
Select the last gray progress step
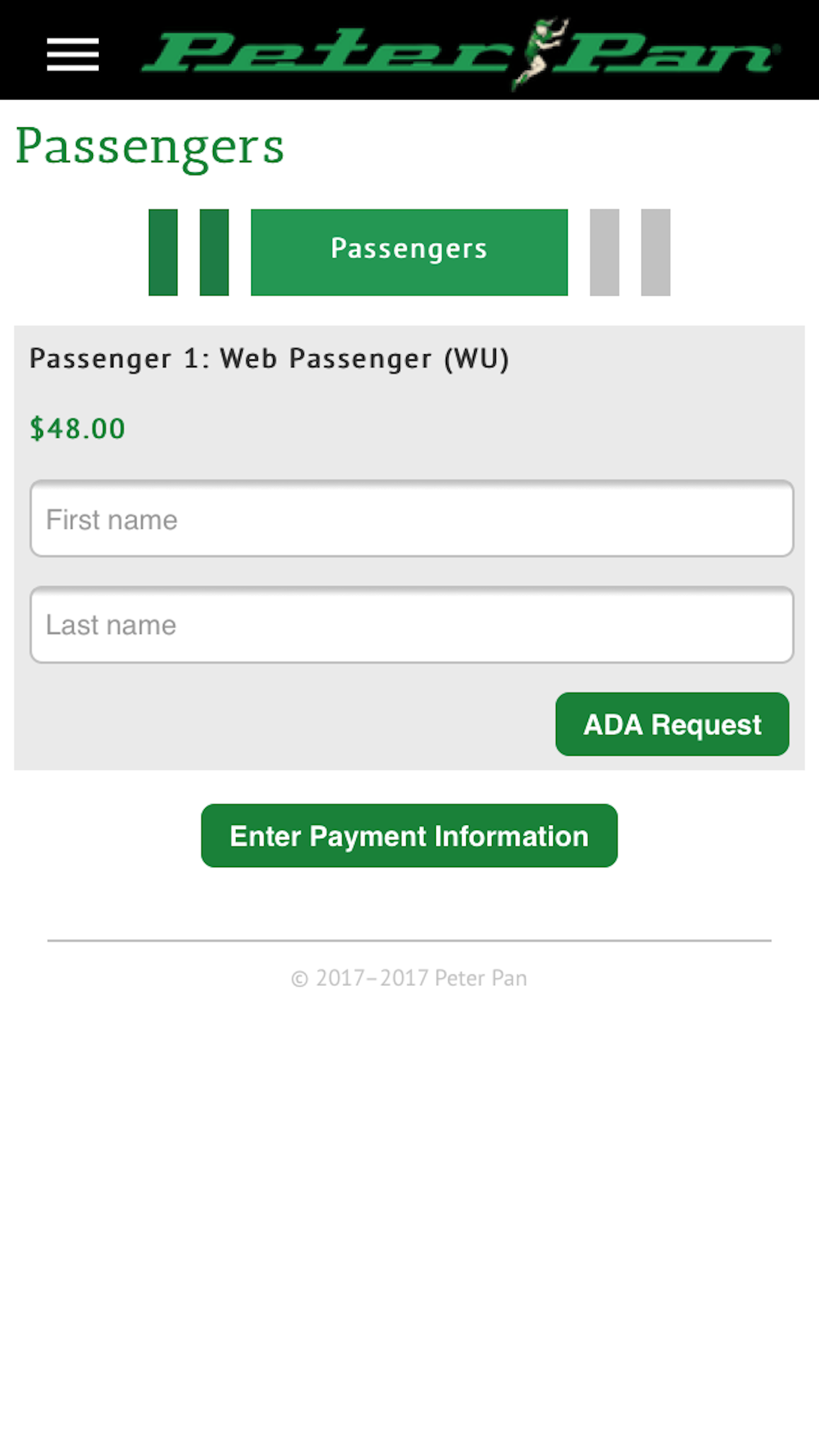coord(655,252)
